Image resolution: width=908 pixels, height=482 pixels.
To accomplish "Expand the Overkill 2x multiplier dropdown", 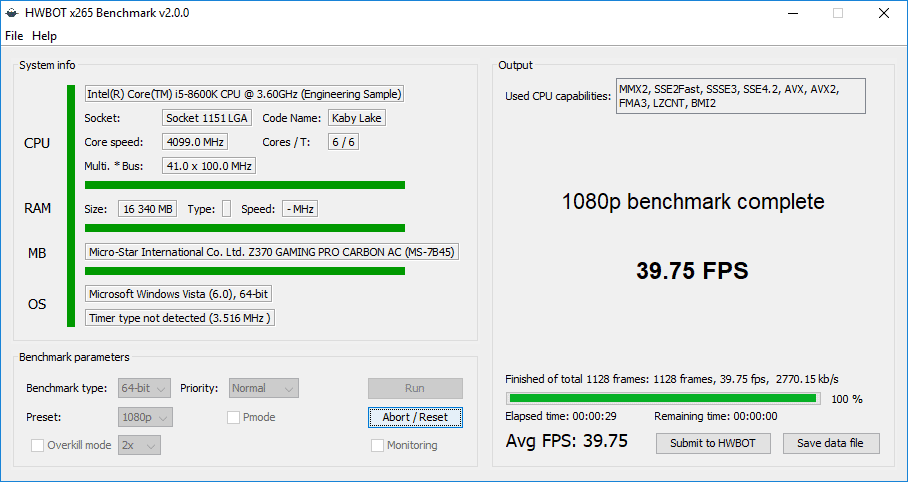I will [140, 446].
